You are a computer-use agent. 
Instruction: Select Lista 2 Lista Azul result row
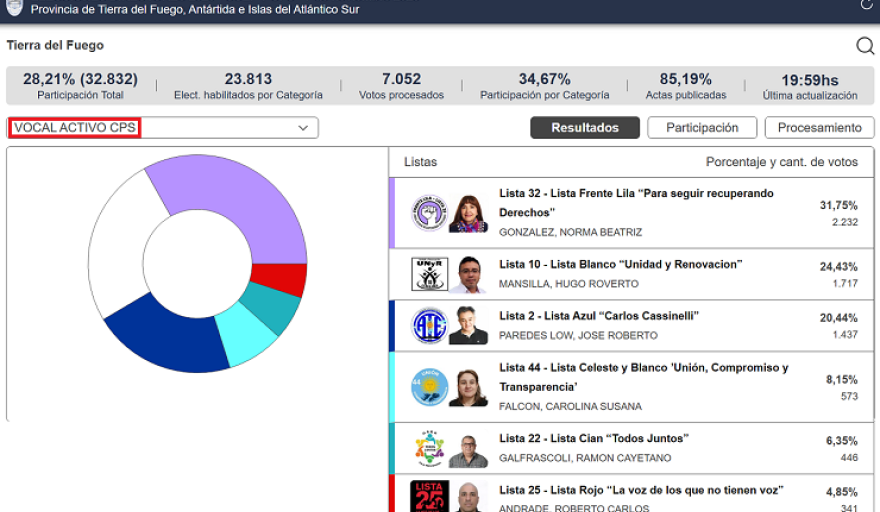point(630,326)
